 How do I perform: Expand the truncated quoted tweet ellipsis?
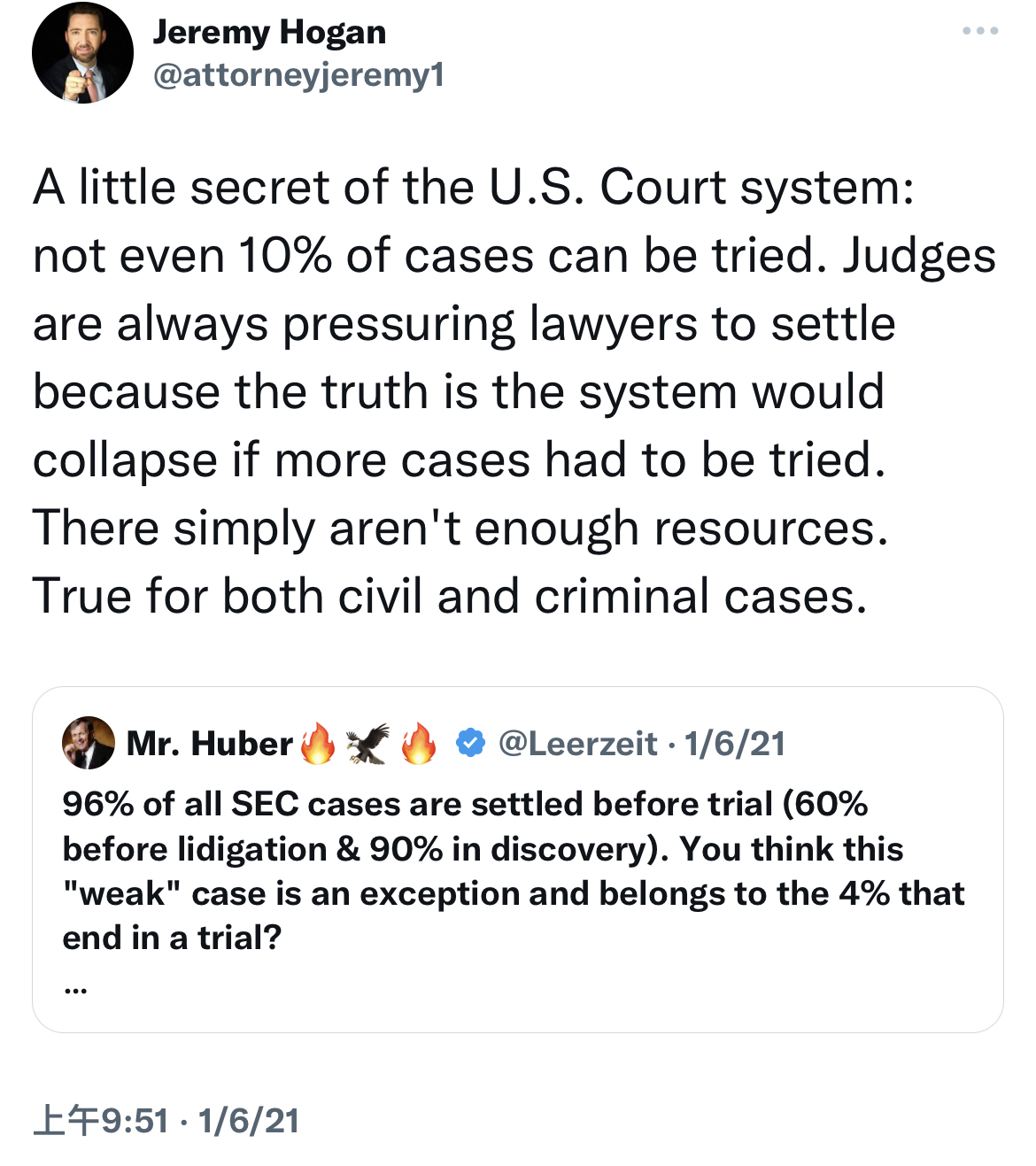tap(75, 991)
